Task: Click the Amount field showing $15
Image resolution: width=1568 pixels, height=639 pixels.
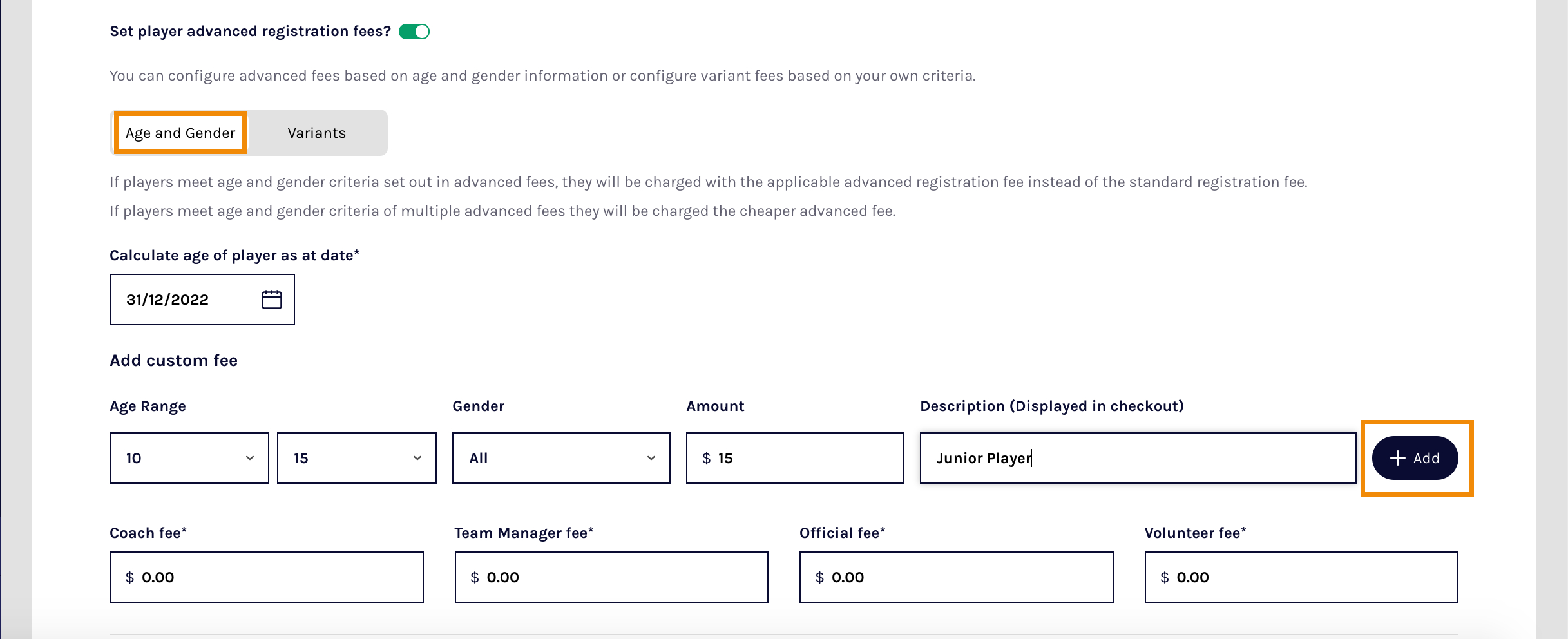Action: (x=794, y=458)
